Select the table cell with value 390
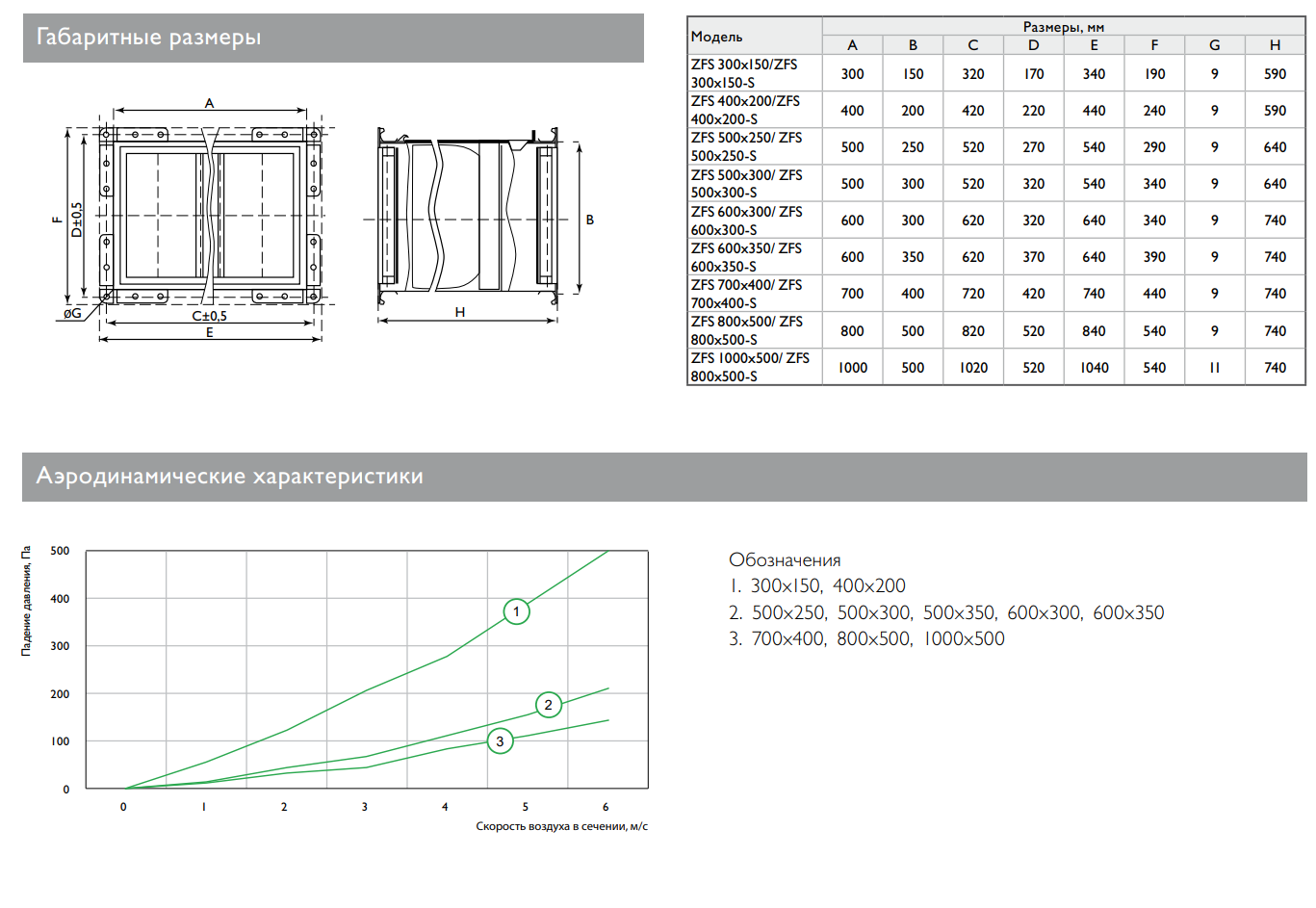 (x=1154, y=257)
